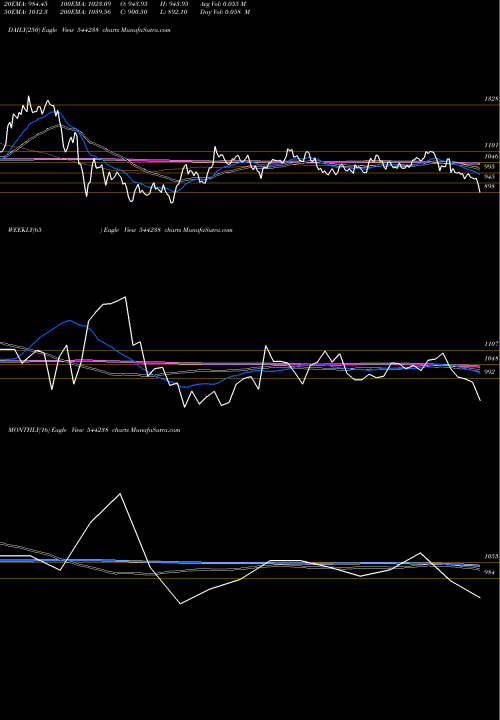The image size is (500, 720).
Task: Click the "Avg Vol" reading
Action: [223, 4]
